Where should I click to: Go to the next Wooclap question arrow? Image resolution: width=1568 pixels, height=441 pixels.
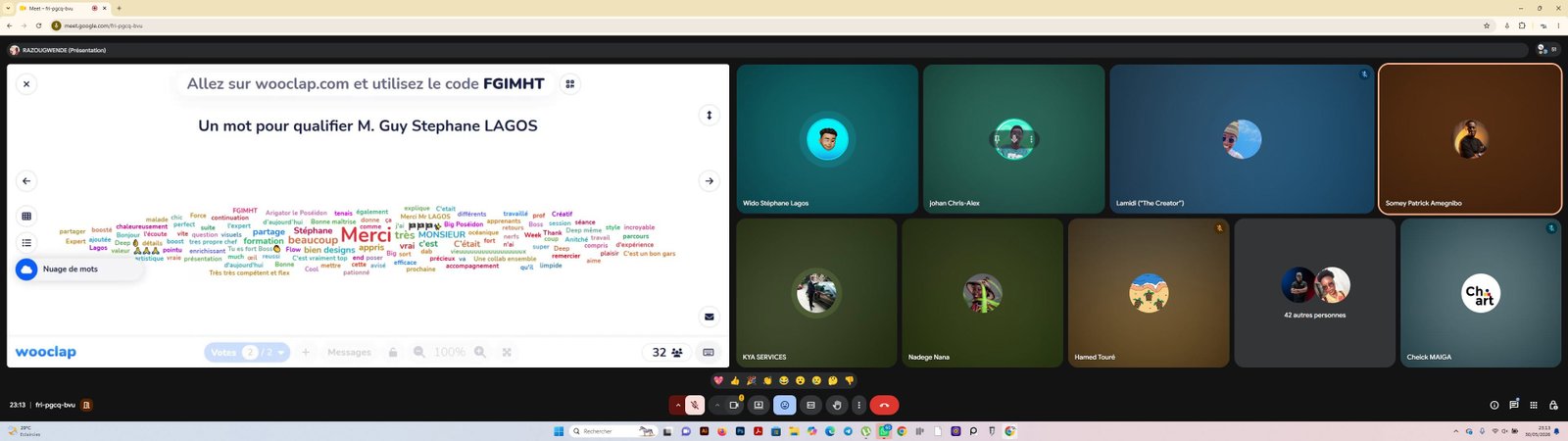tap(709, 180)
